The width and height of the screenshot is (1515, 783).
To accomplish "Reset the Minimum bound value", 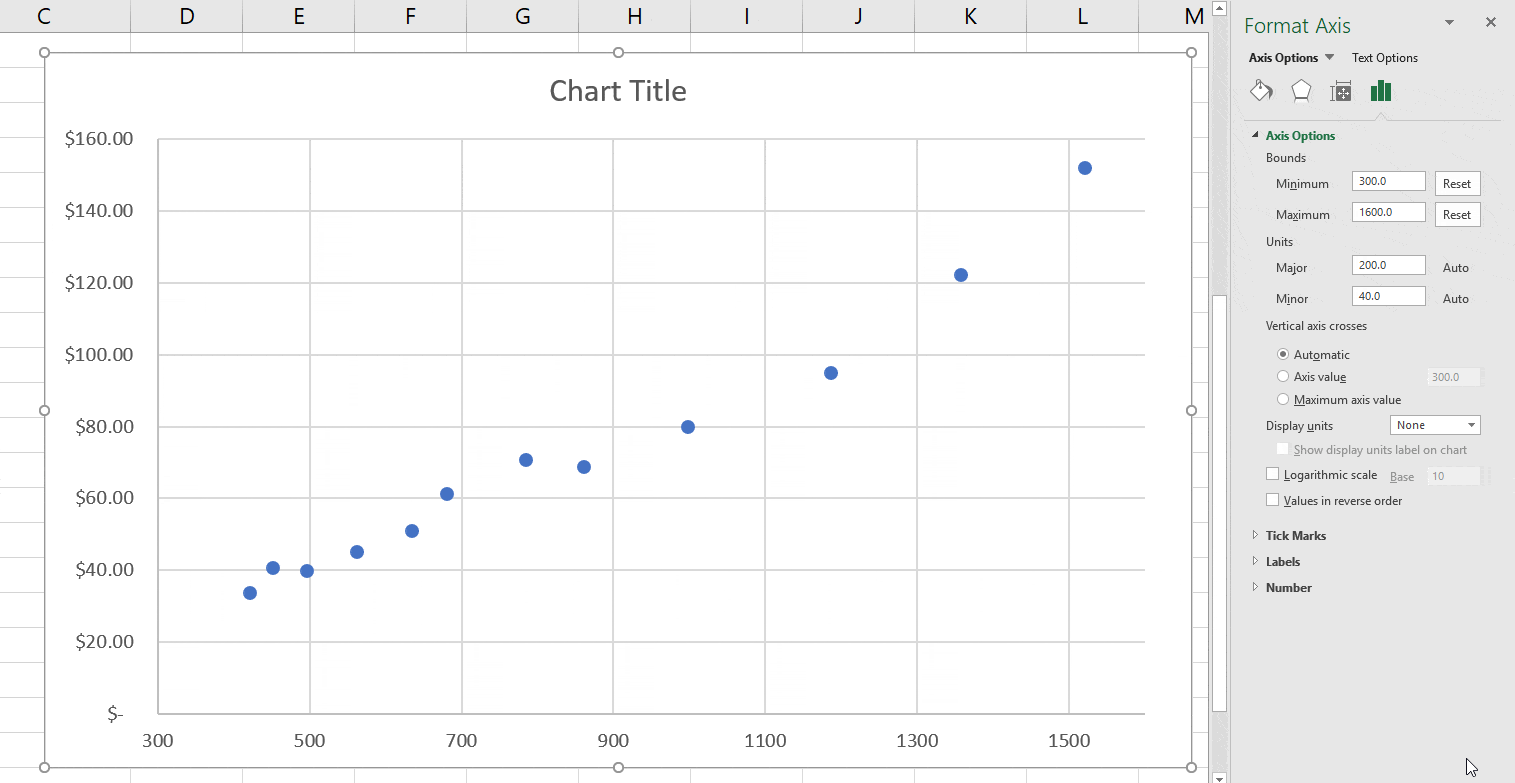I will point(1457,183).
